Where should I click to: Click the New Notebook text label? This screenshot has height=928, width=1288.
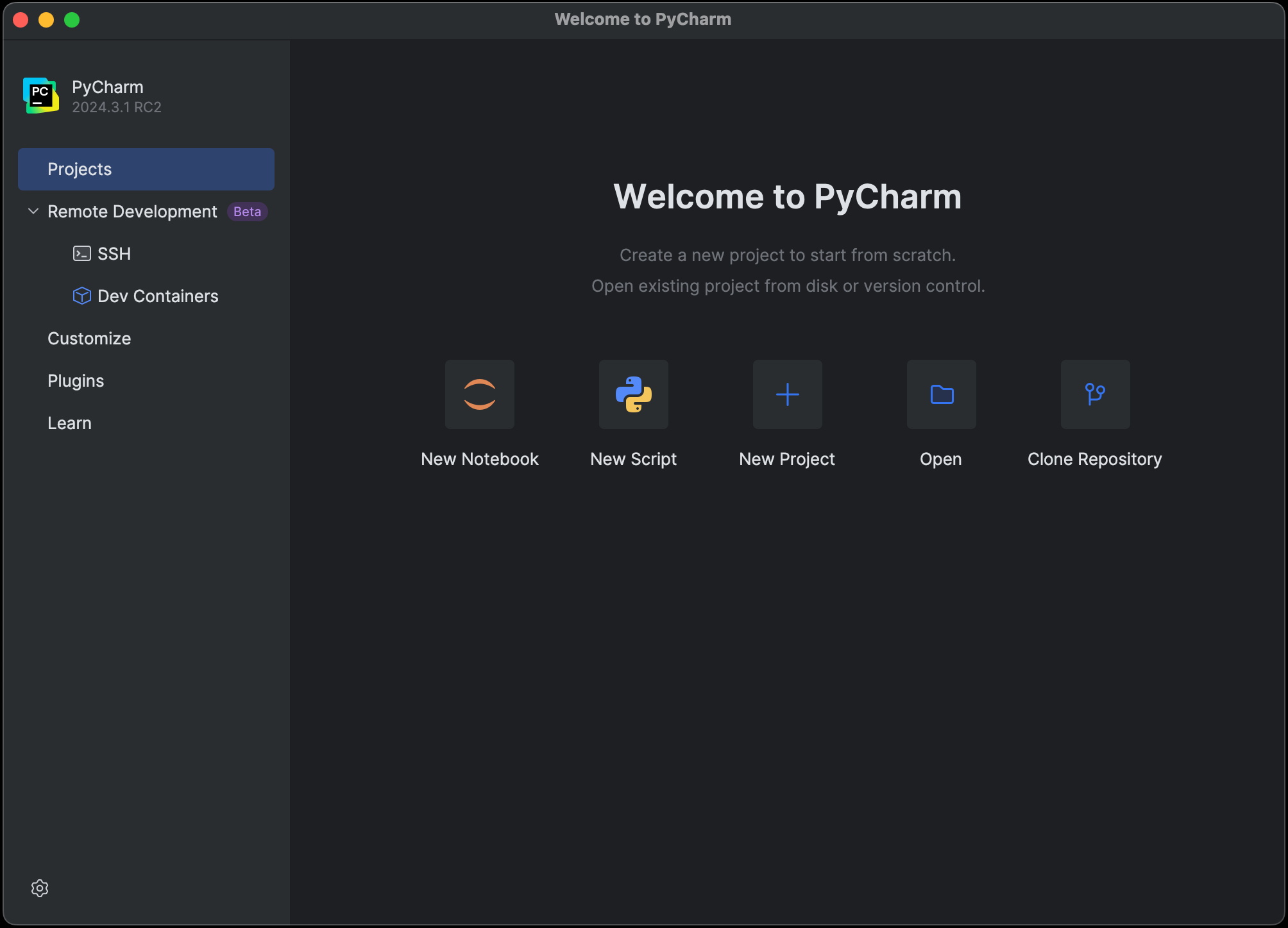[480, 459]
